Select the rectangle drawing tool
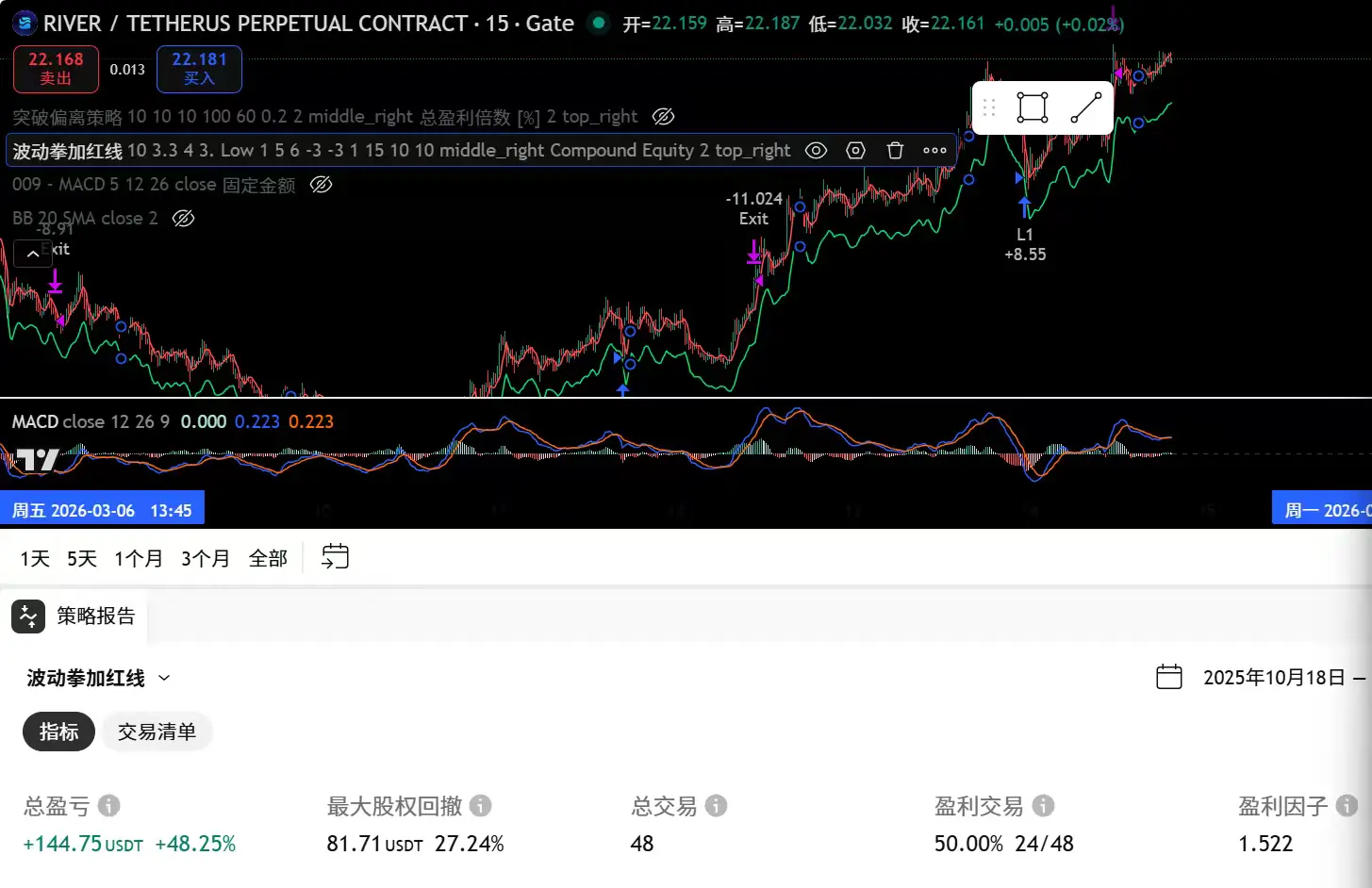Image resolution: width=1372 pixels, height=888 pixels. [x=1033, y=107]
